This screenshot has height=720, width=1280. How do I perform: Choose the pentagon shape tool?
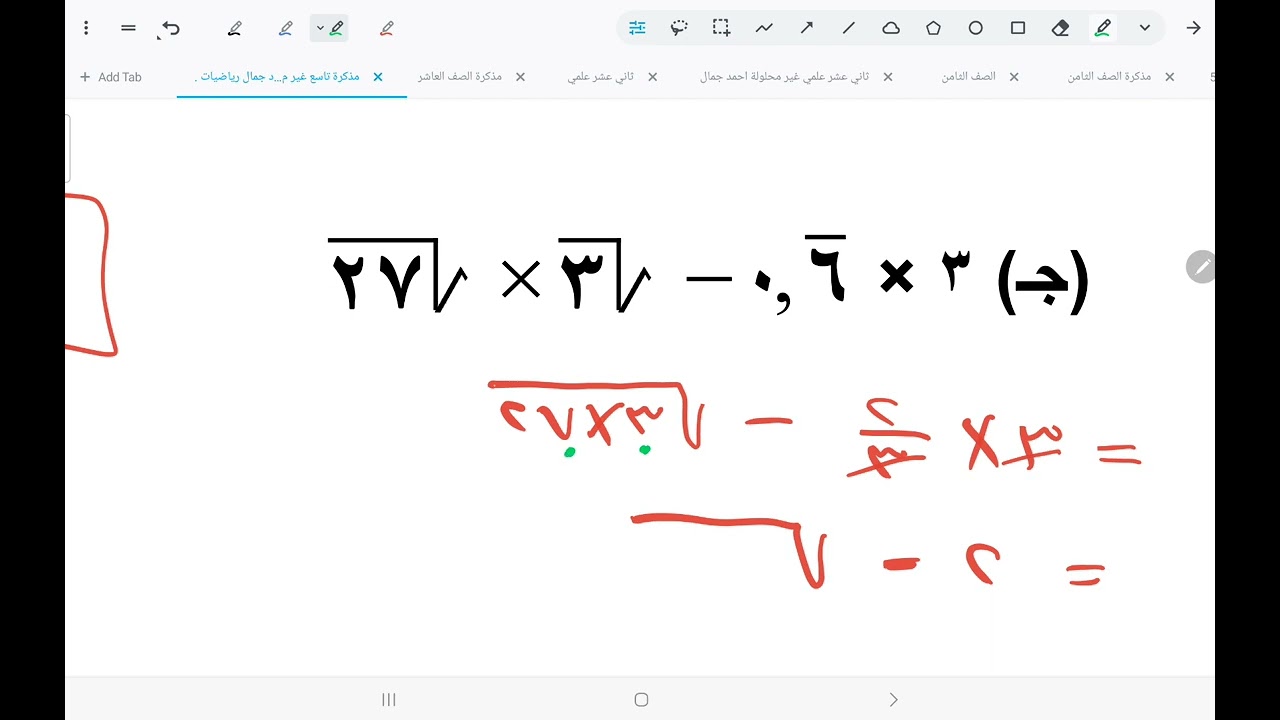click(933, 28)
